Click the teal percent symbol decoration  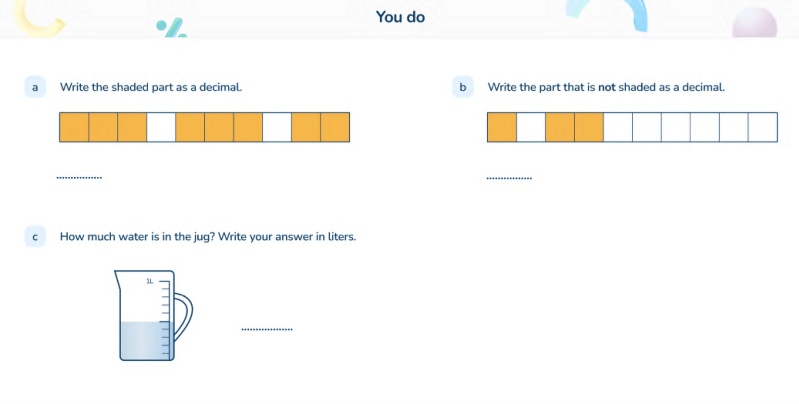pos(172,28)
